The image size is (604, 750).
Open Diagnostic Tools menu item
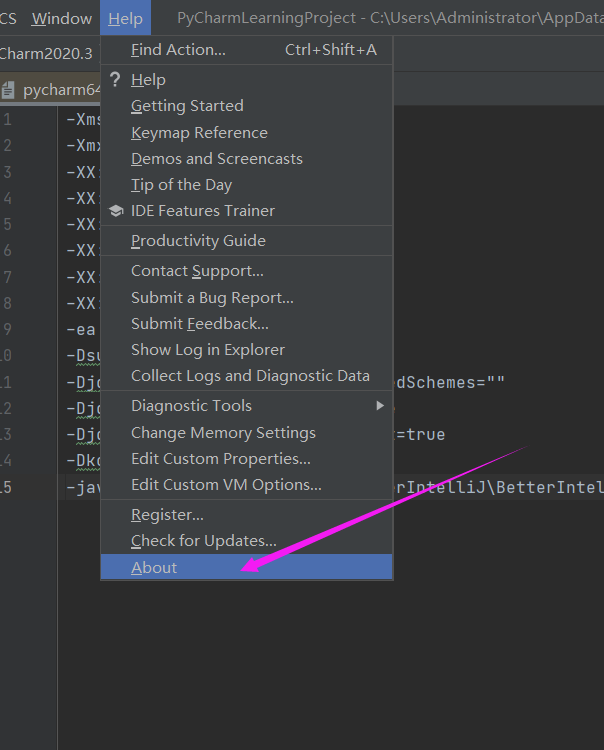[x=247, y=406]
